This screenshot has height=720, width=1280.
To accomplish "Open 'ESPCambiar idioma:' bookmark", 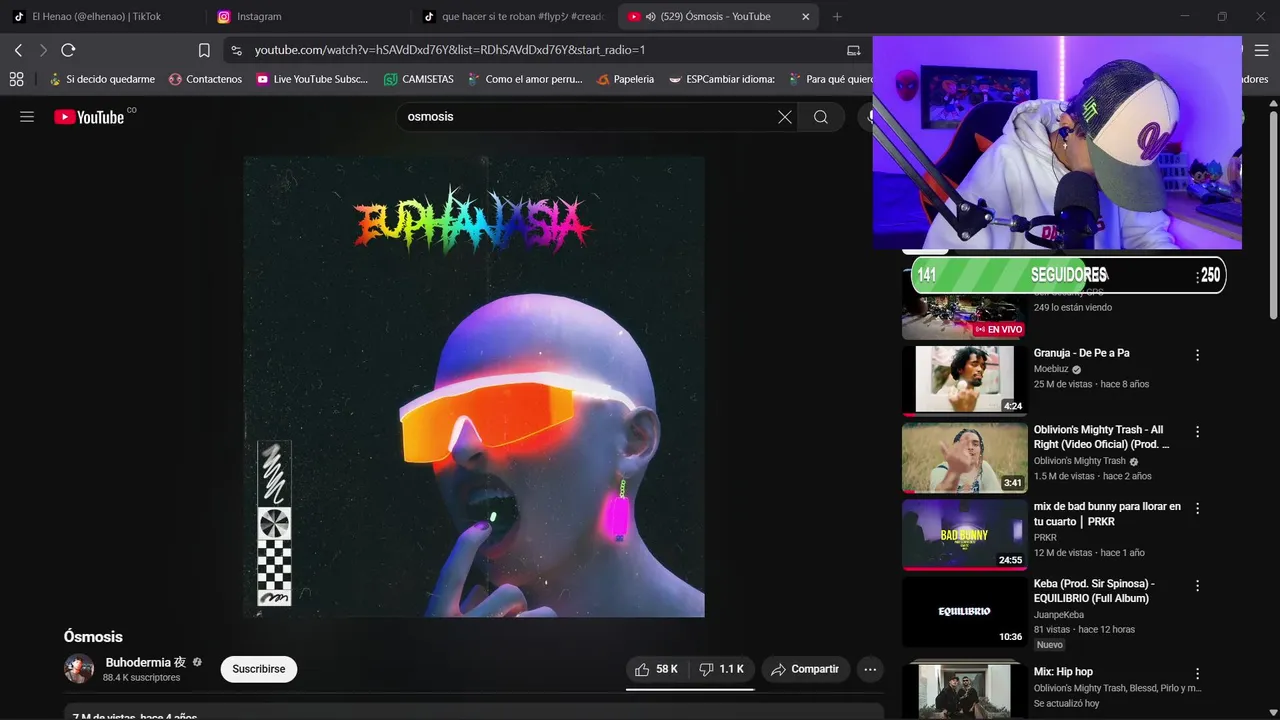I will [x=722, y=79].
